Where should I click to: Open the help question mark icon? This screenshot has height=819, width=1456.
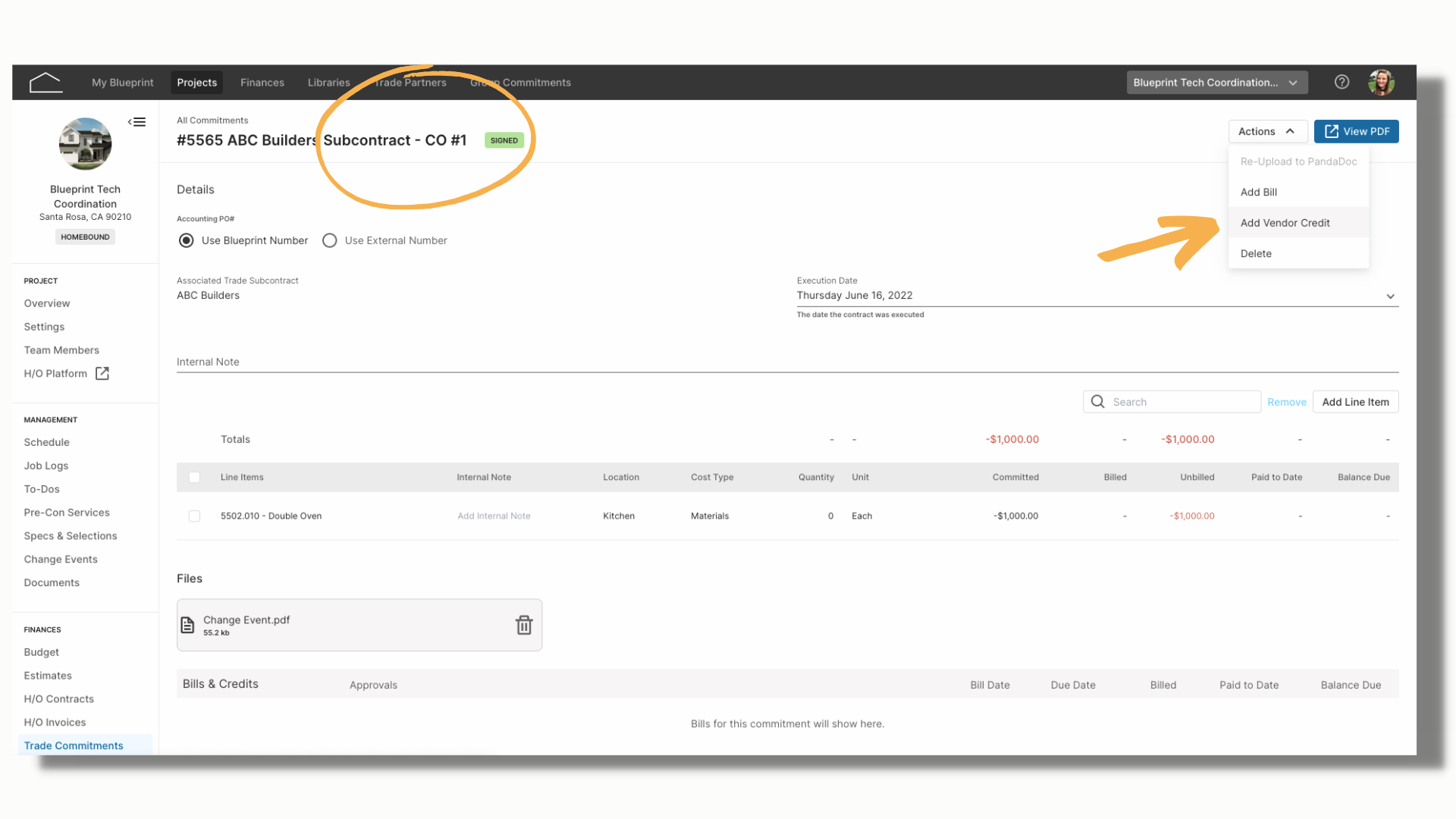click(x=1341, y=82)
